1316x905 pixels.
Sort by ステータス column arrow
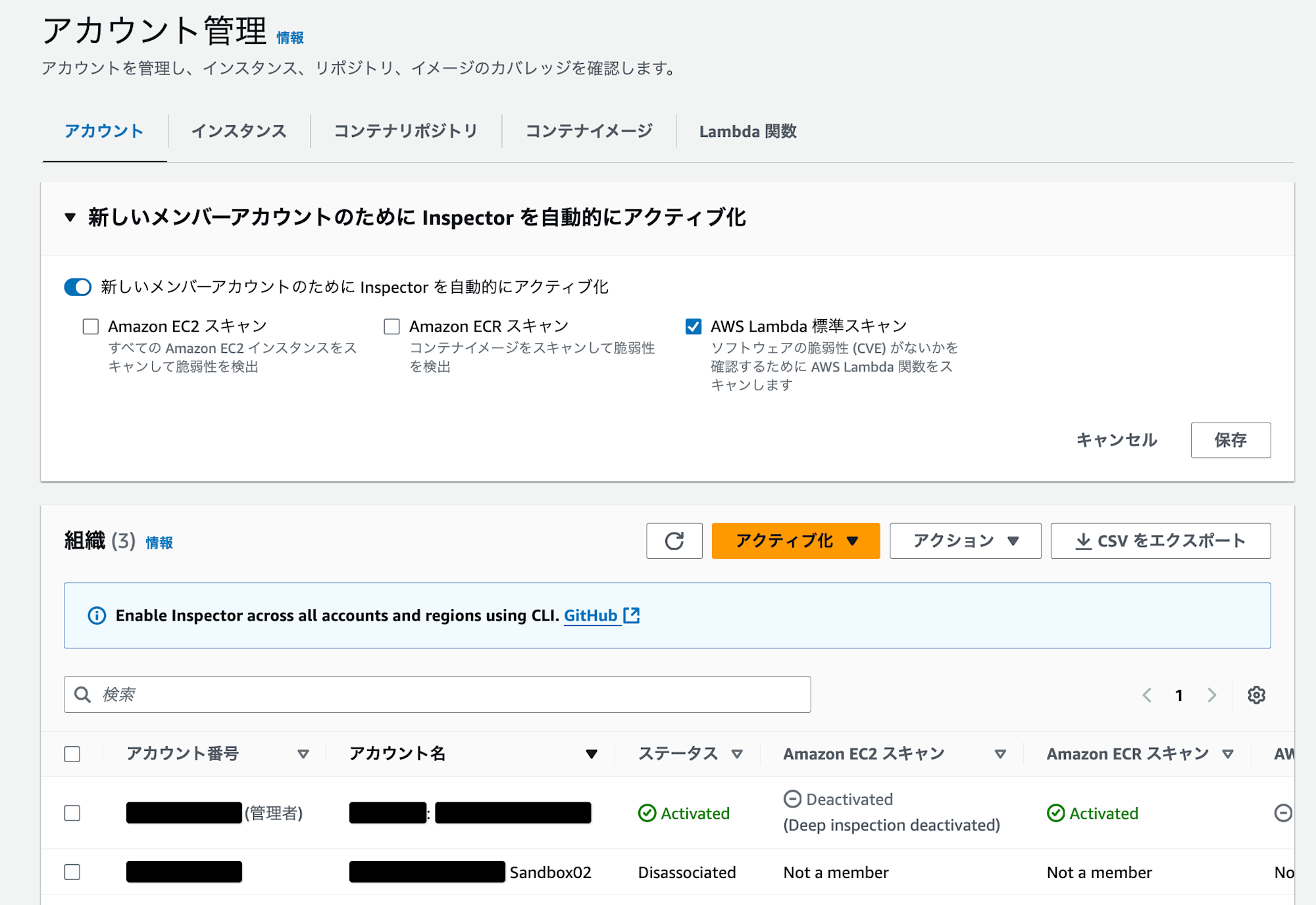[x=737, y=754]
